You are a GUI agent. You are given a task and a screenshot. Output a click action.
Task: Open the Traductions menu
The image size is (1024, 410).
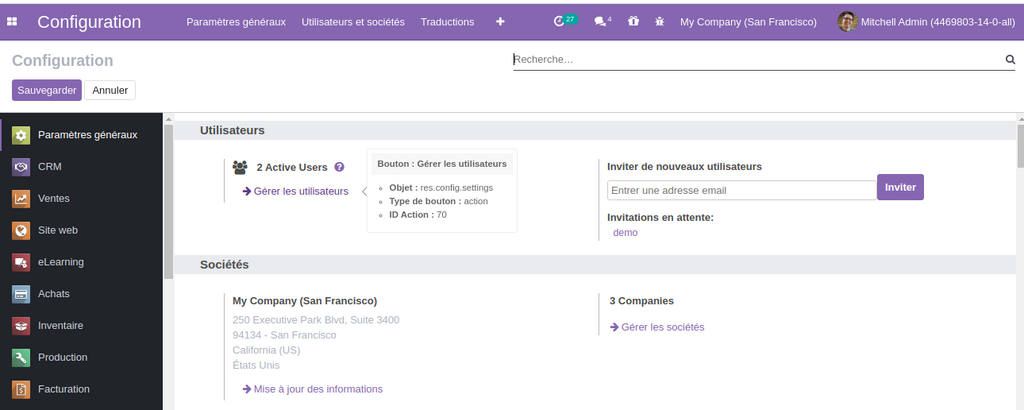(447, 21)
